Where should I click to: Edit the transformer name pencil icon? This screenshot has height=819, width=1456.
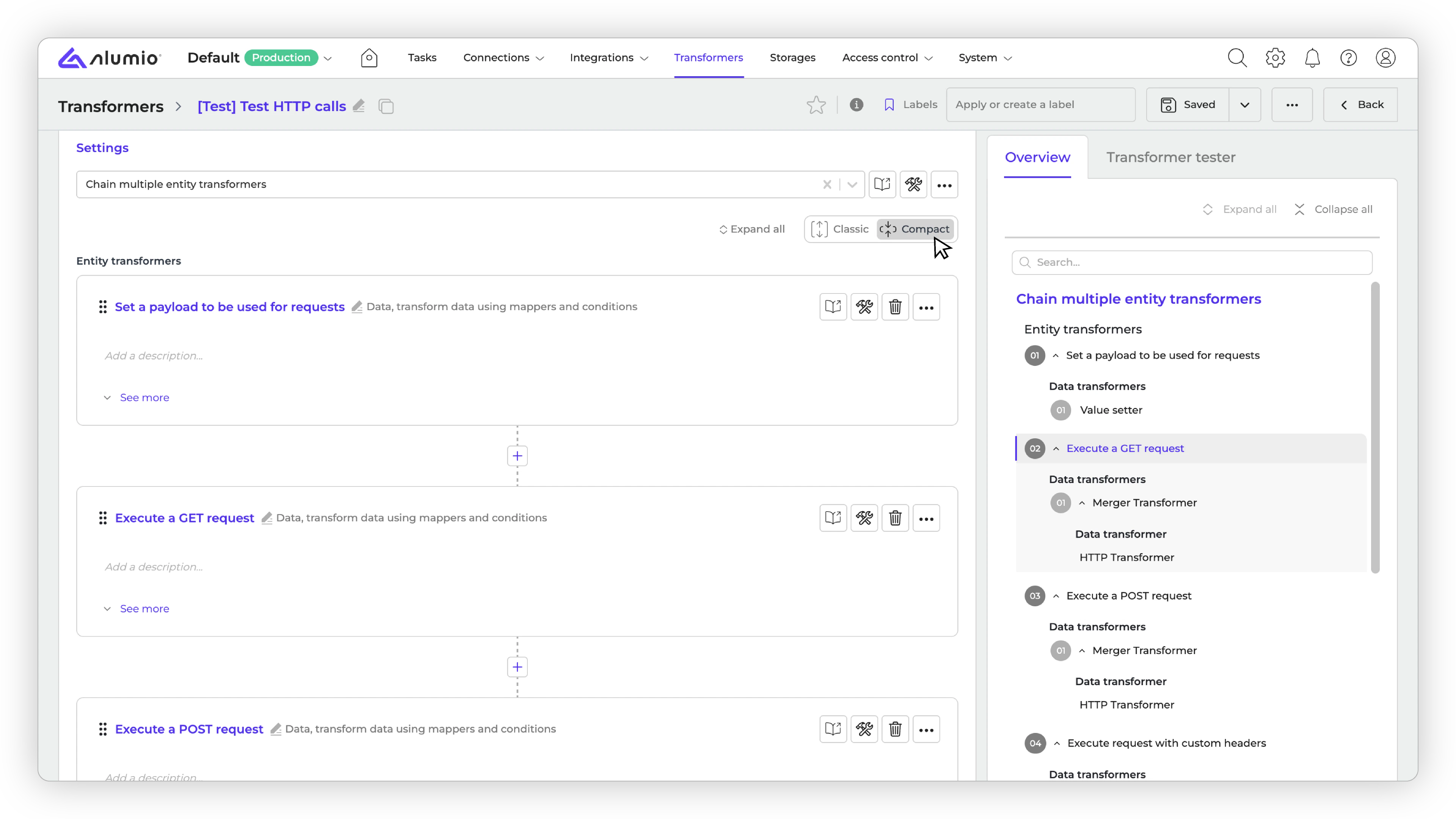pos(359,106)
